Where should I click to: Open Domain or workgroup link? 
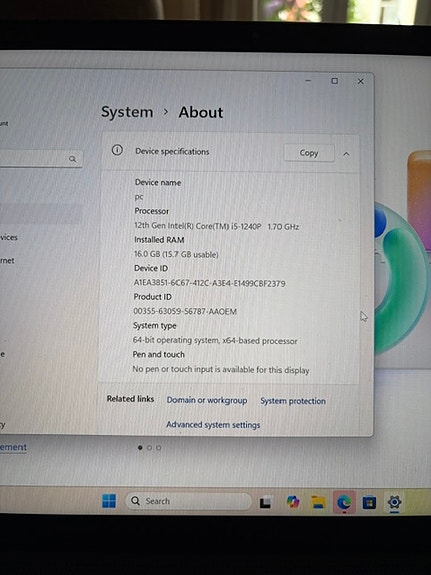pos(207,400)
